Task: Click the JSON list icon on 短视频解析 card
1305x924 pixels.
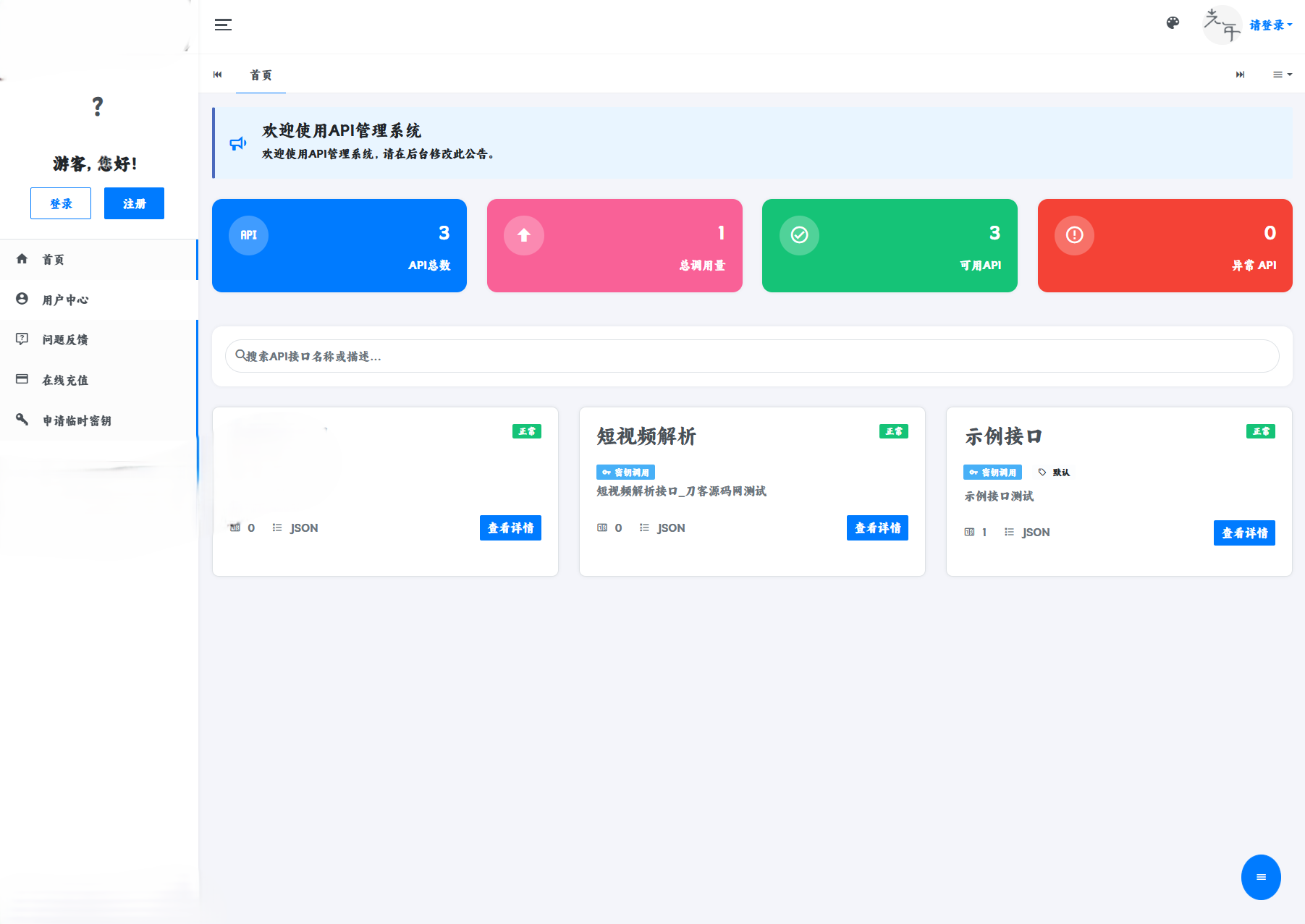Action: click(644, 527)
